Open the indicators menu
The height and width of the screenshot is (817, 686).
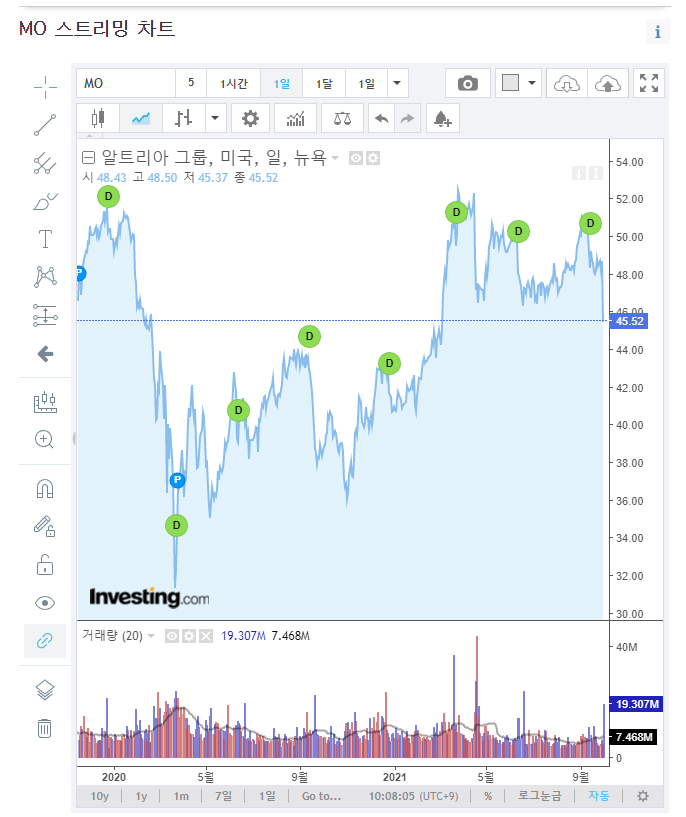coord(295,118)
